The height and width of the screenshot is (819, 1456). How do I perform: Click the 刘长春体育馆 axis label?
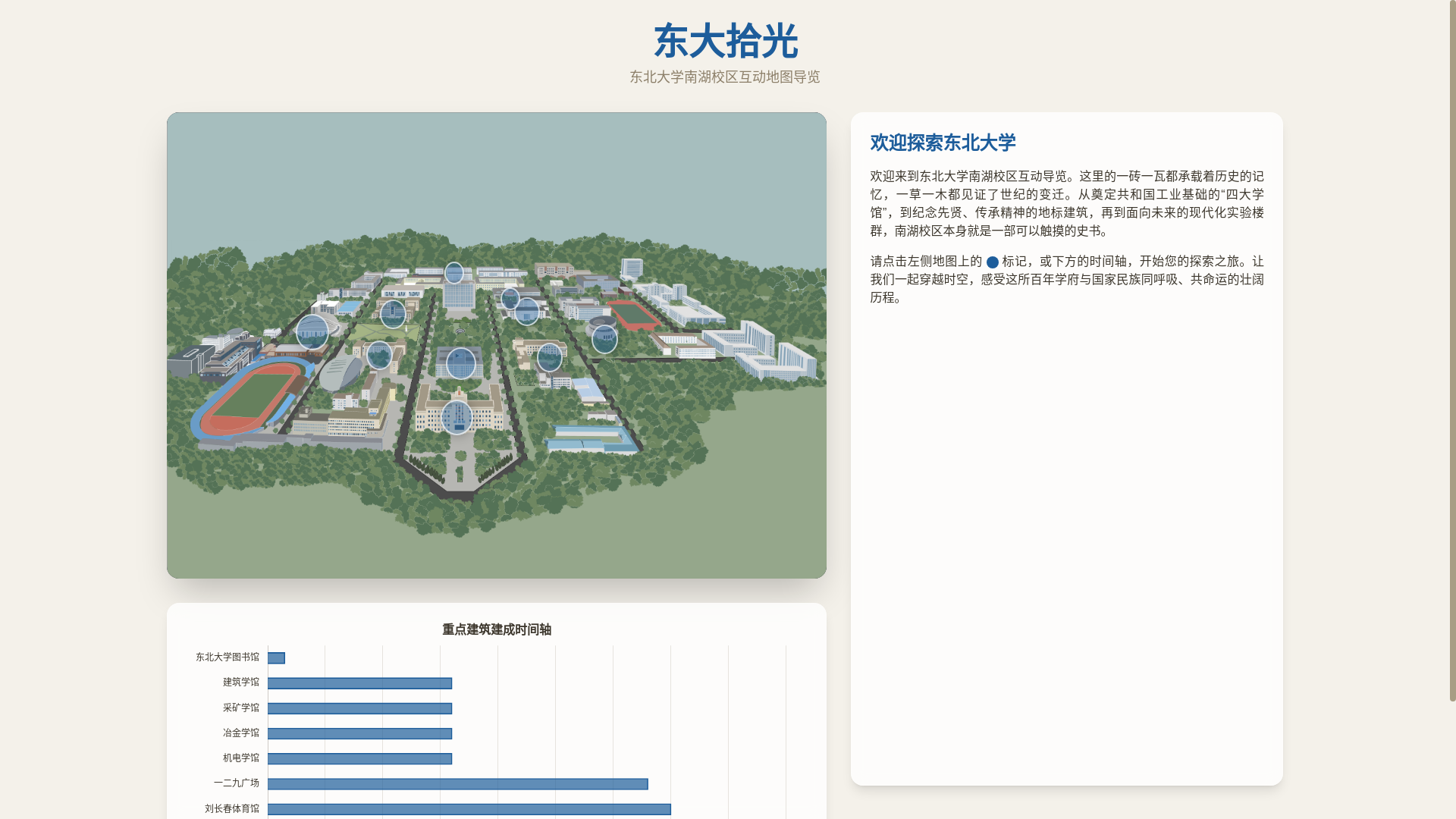[232, 808]
